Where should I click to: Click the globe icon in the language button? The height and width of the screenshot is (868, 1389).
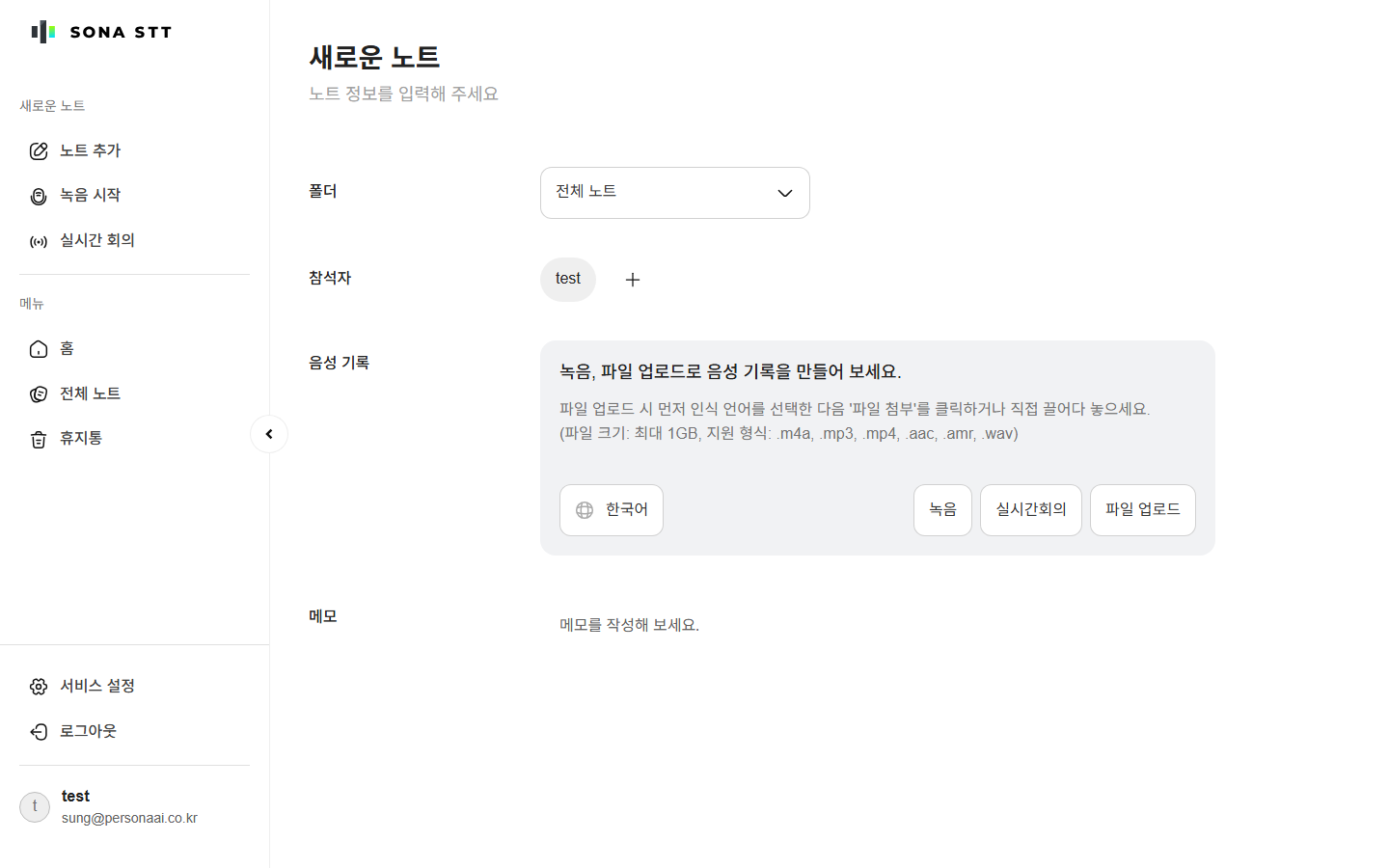585,510
